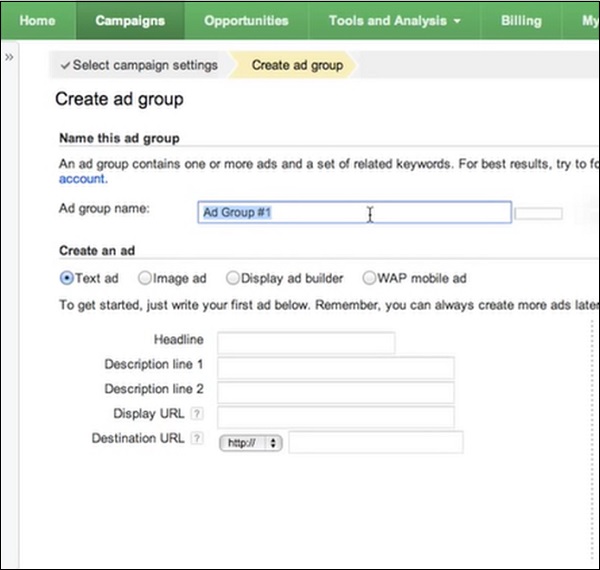Click the Display URL help question mark icon

pos(197,415)
